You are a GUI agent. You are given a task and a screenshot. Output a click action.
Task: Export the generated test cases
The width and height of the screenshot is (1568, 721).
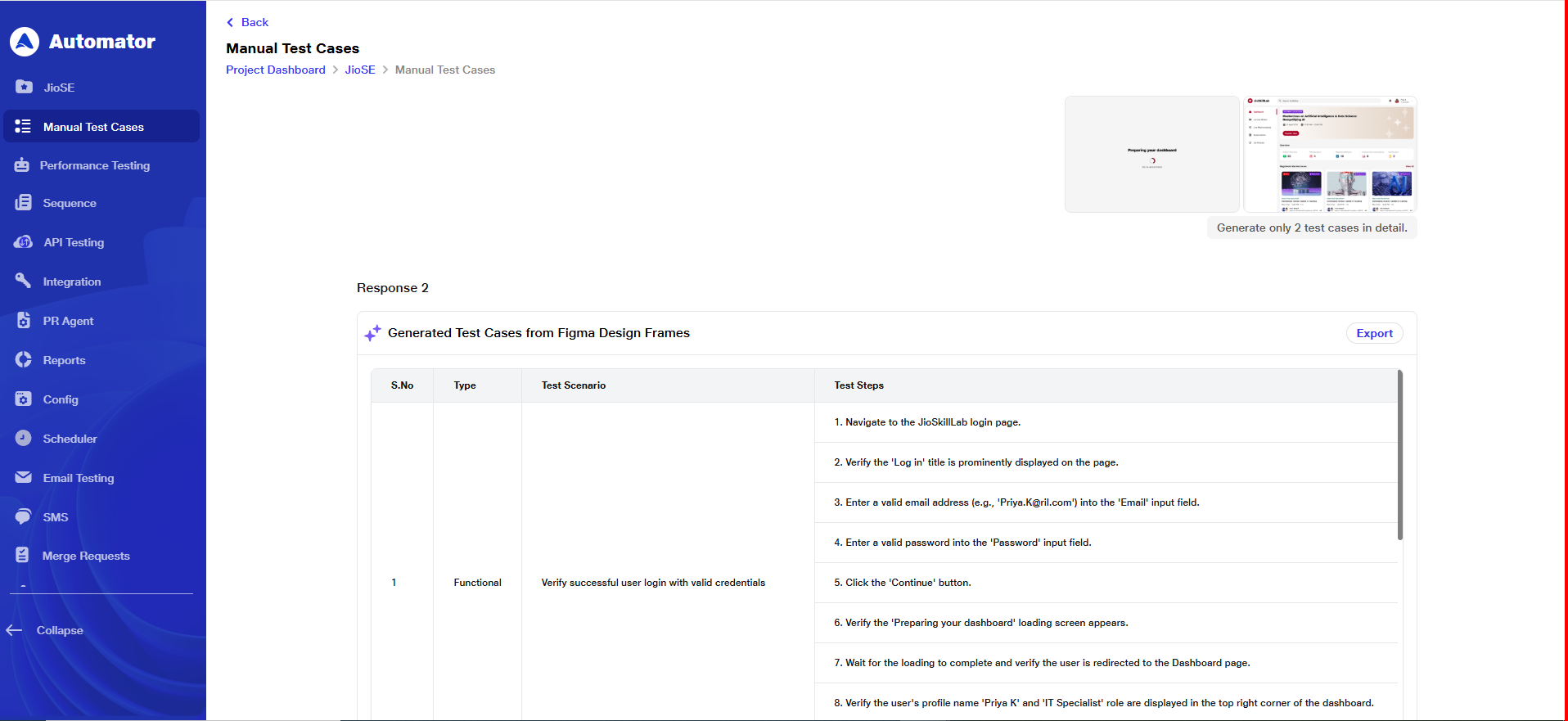(1374, 333)
